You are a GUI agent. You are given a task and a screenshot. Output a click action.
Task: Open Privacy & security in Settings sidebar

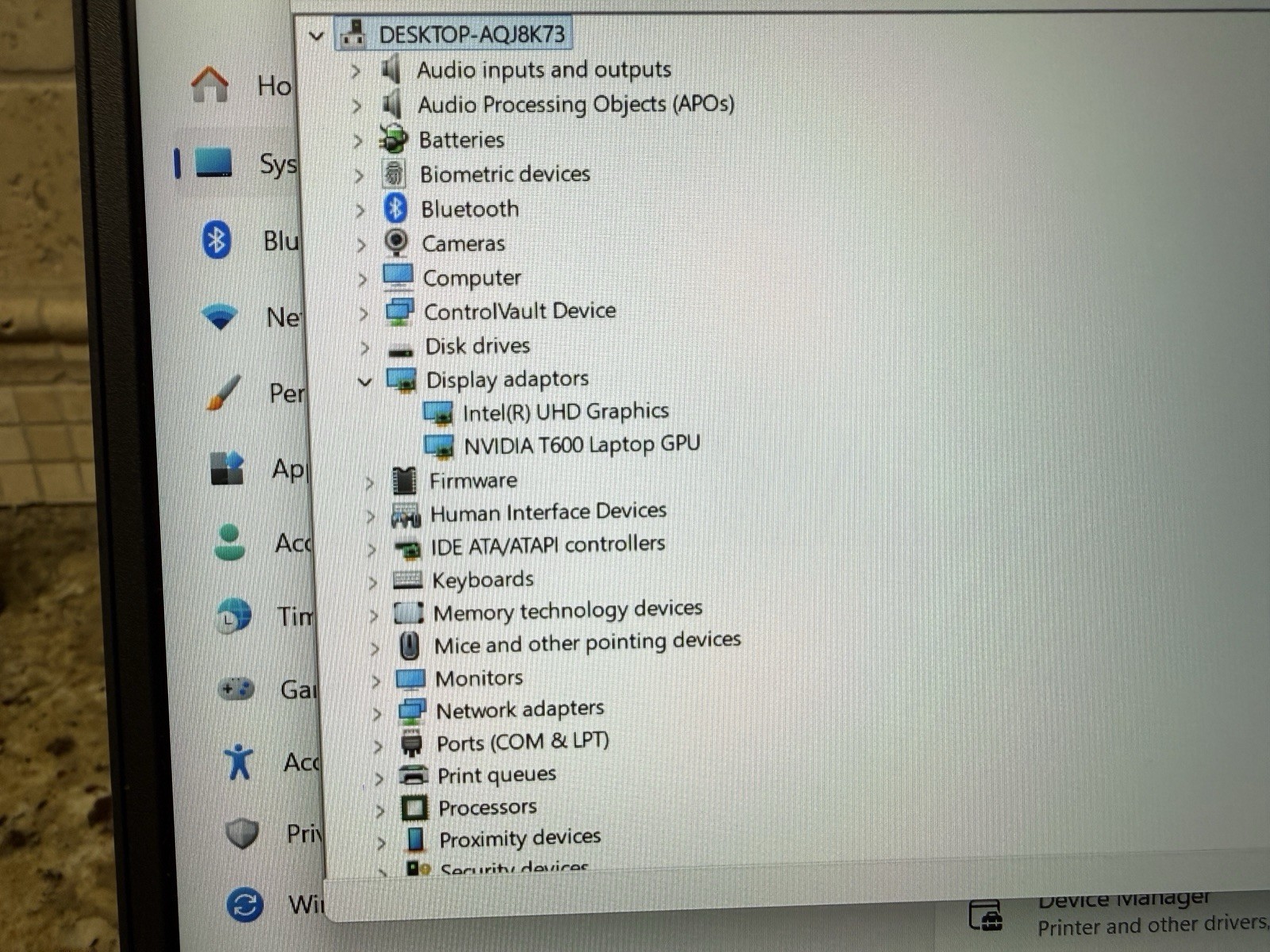274,833
